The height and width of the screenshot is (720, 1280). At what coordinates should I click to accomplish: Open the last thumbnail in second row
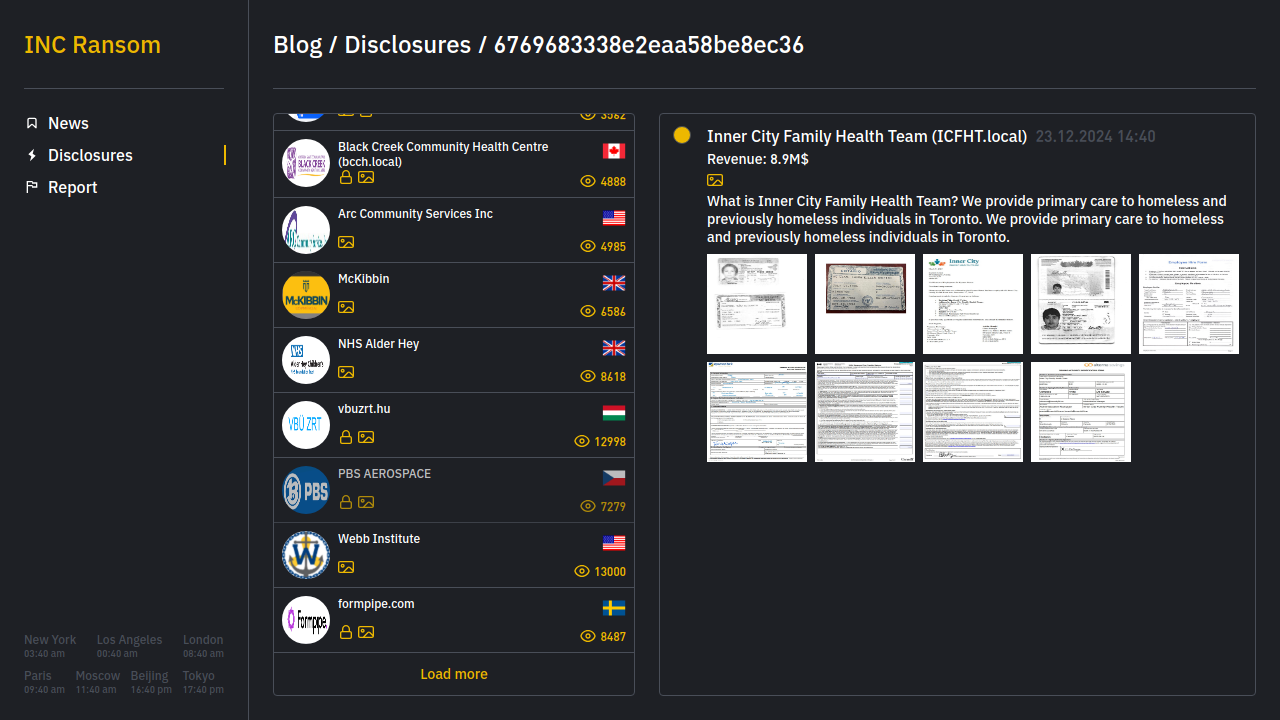tap(1080, 412)
